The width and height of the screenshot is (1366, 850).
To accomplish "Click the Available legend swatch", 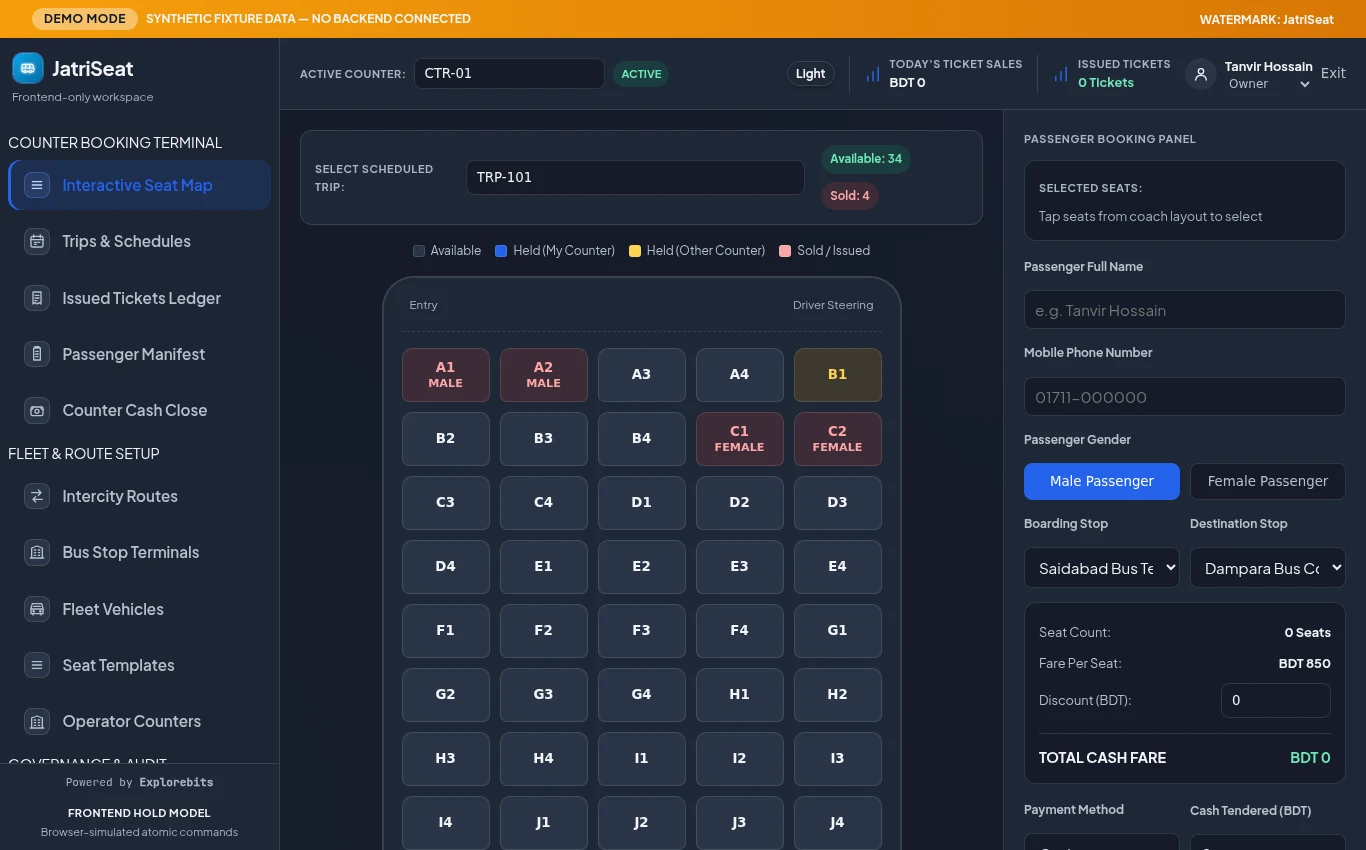I will pyautogui.click(x=419, y=251).
